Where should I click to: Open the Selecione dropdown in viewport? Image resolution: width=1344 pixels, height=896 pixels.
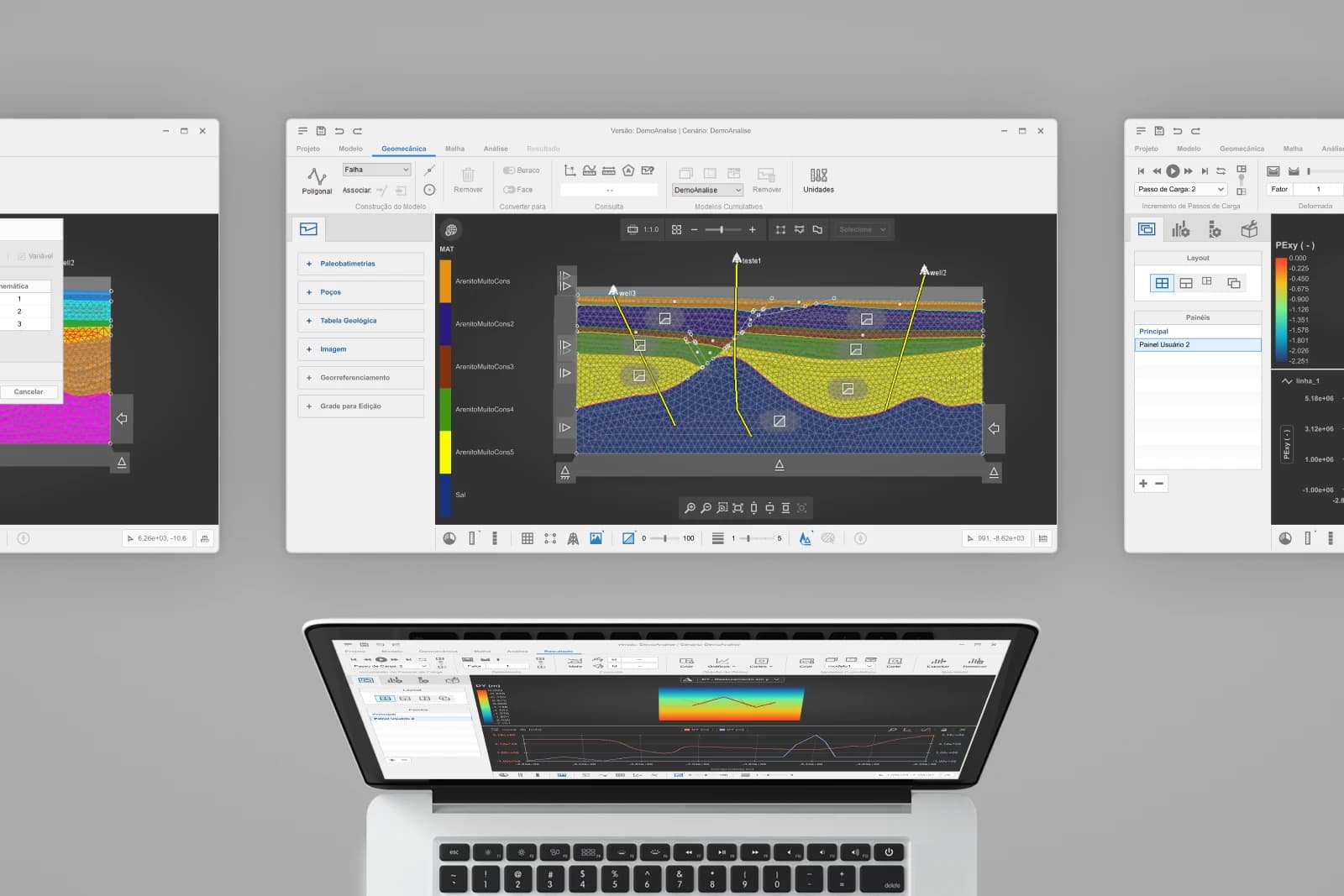tap(863, 229)
